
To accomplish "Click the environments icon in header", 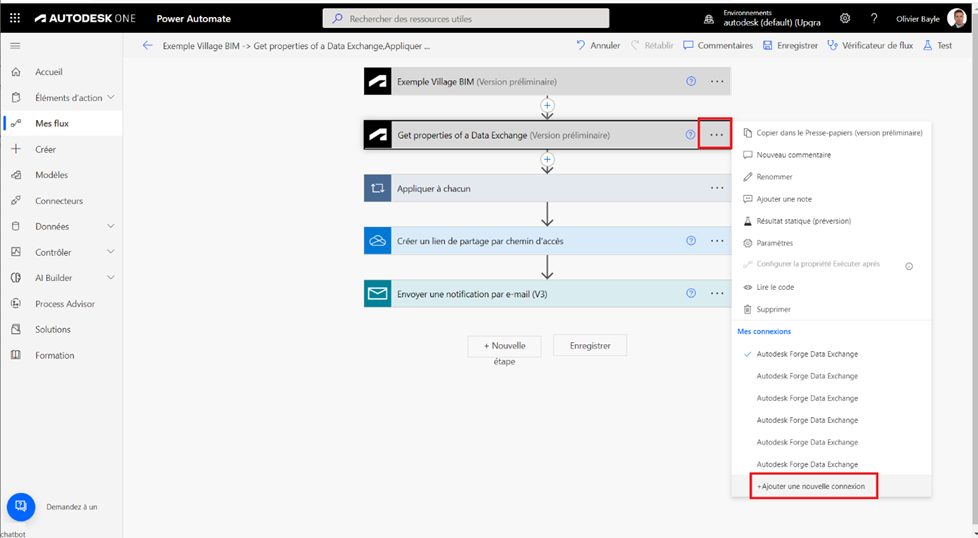I will point(709,19).
